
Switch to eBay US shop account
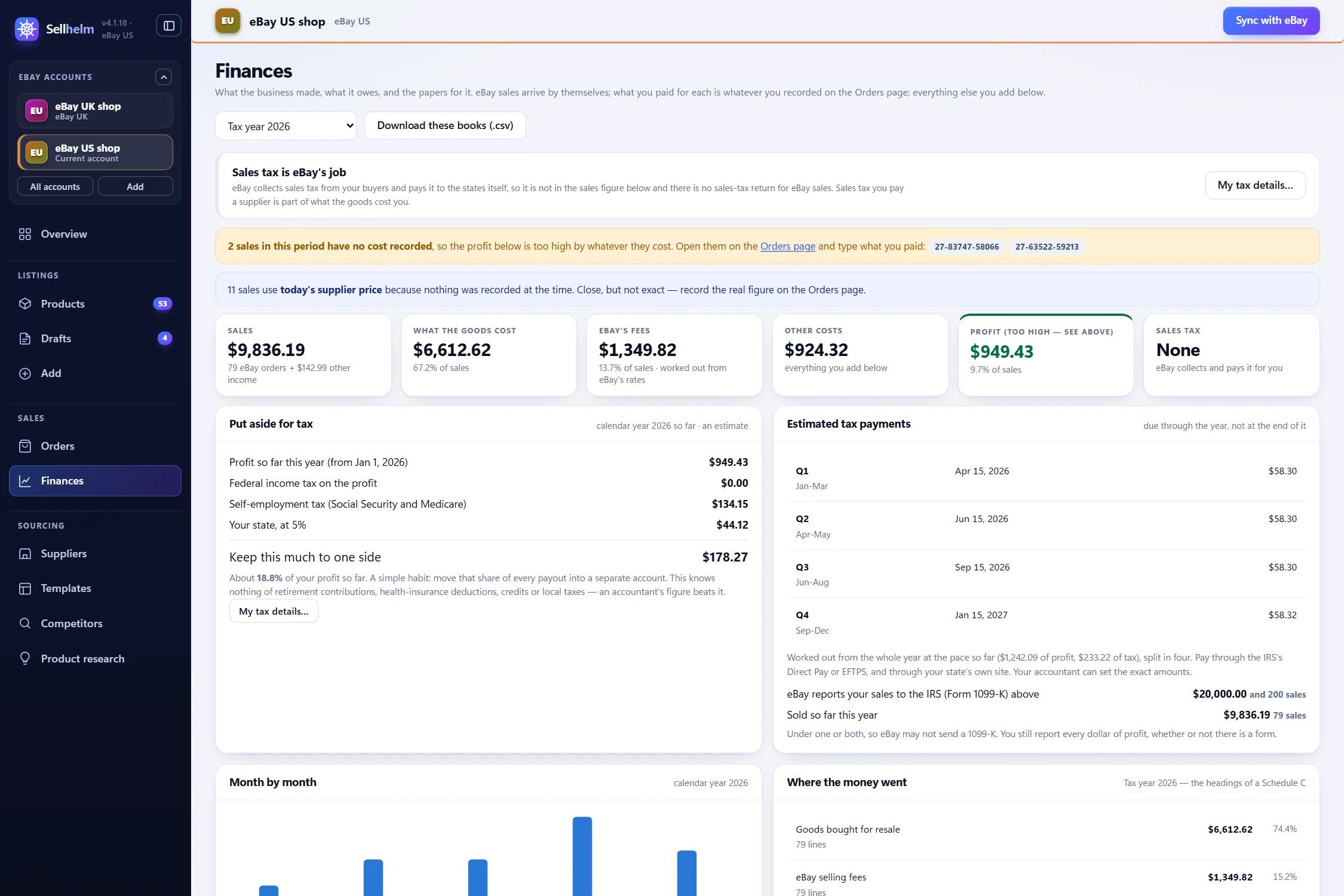pyautogui.click(x=95, y=152)
